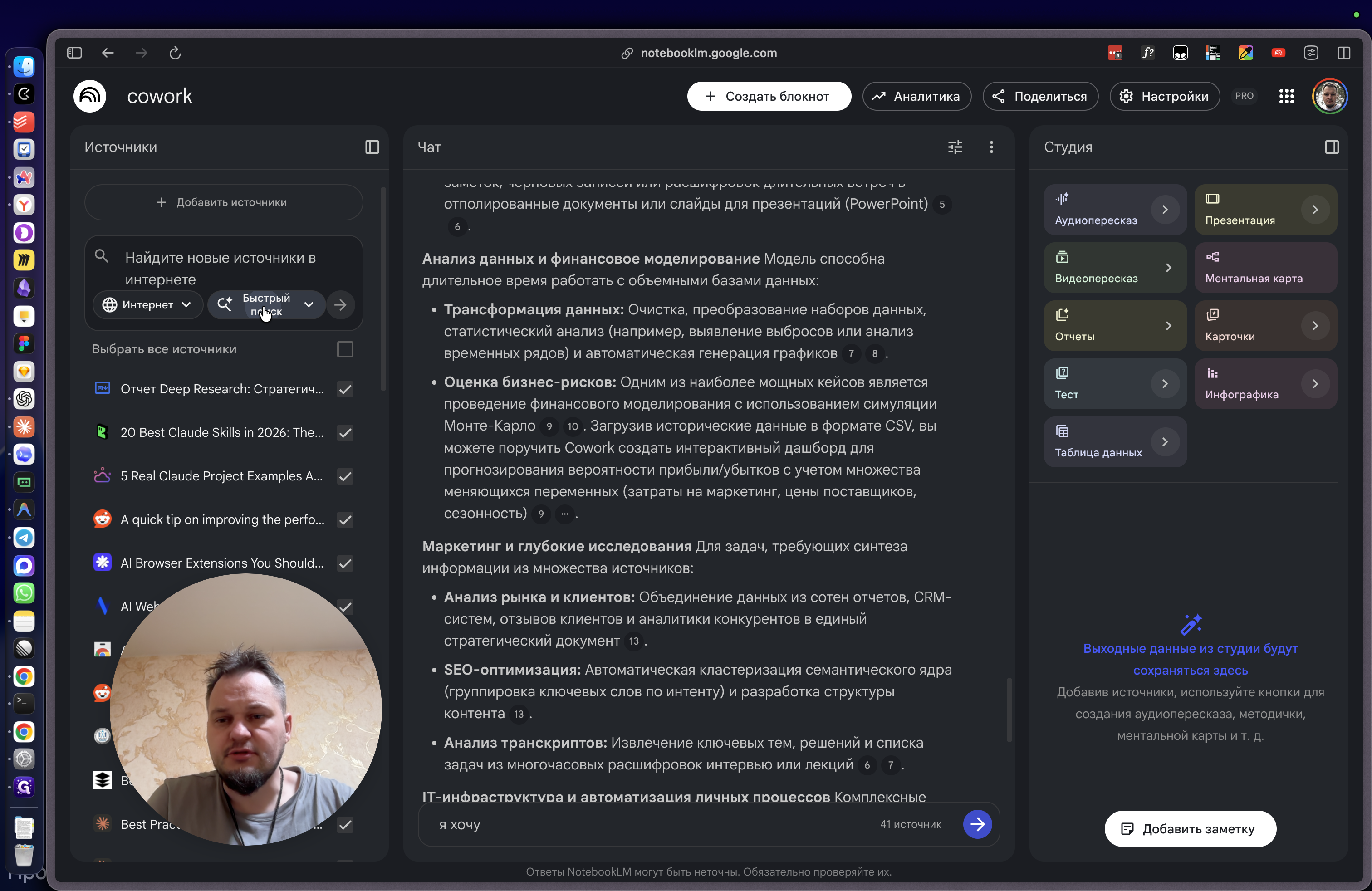Open chat three-dot options menu

(991, 147)
